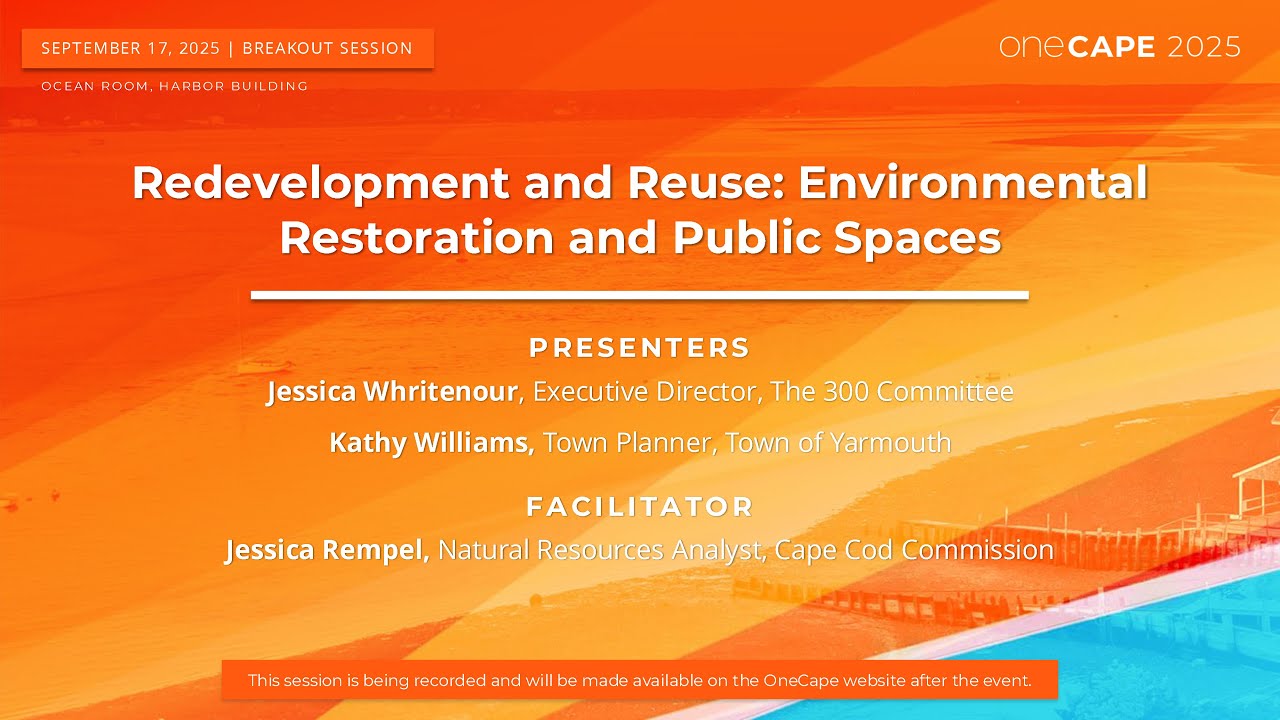
Task: Click the Kathy Williams presenter line
Action: click(x=640, y=442)
